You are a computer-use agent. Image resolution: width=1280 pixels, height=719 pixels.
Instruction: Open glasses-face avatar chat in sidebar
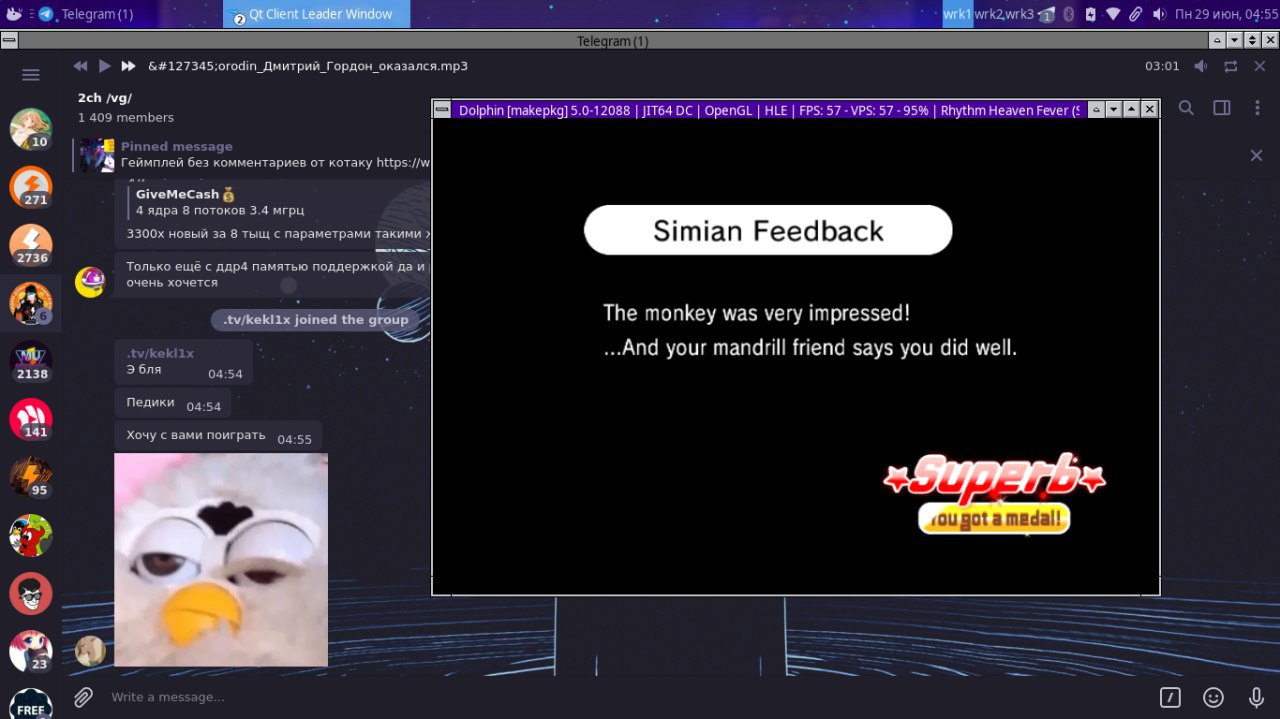[x=31, y=593]
